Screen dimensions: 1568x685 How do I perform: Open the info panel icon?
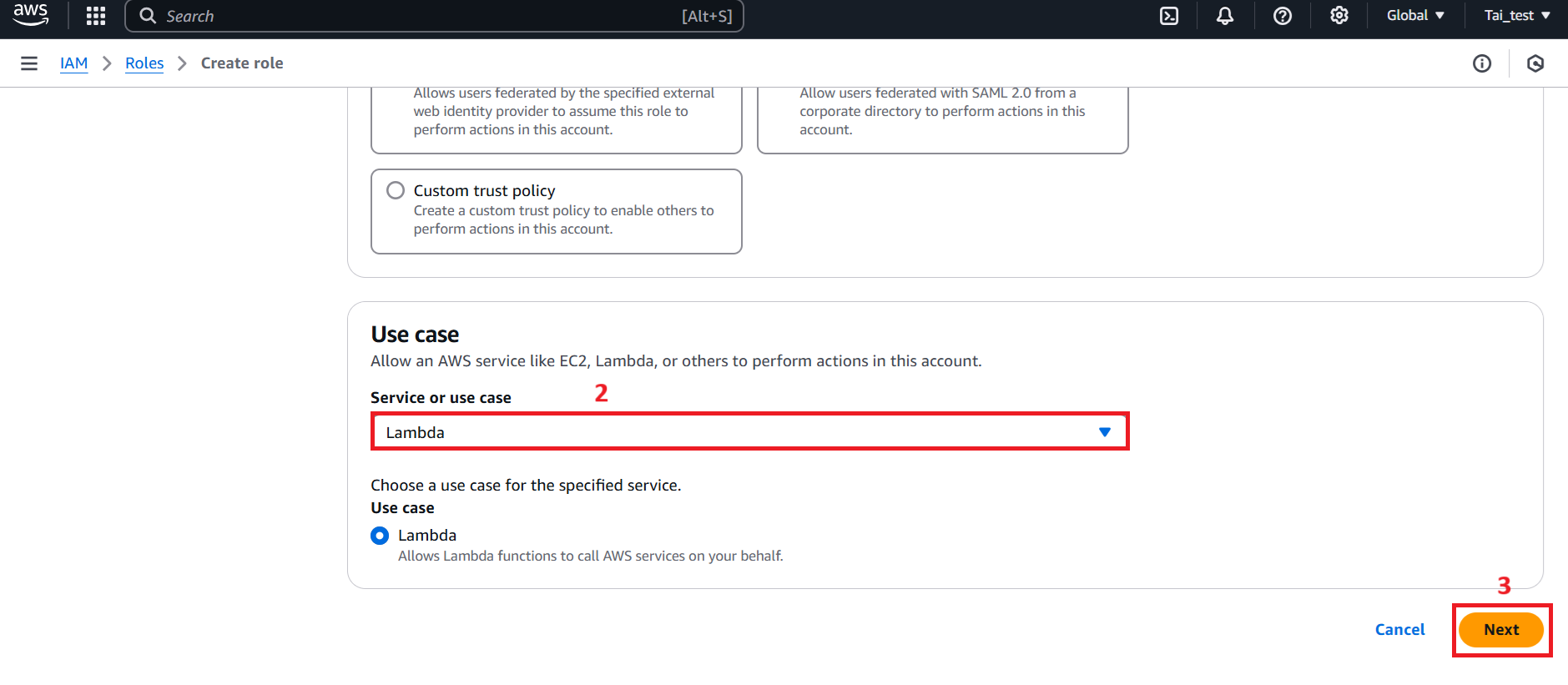click(1482, 63)
